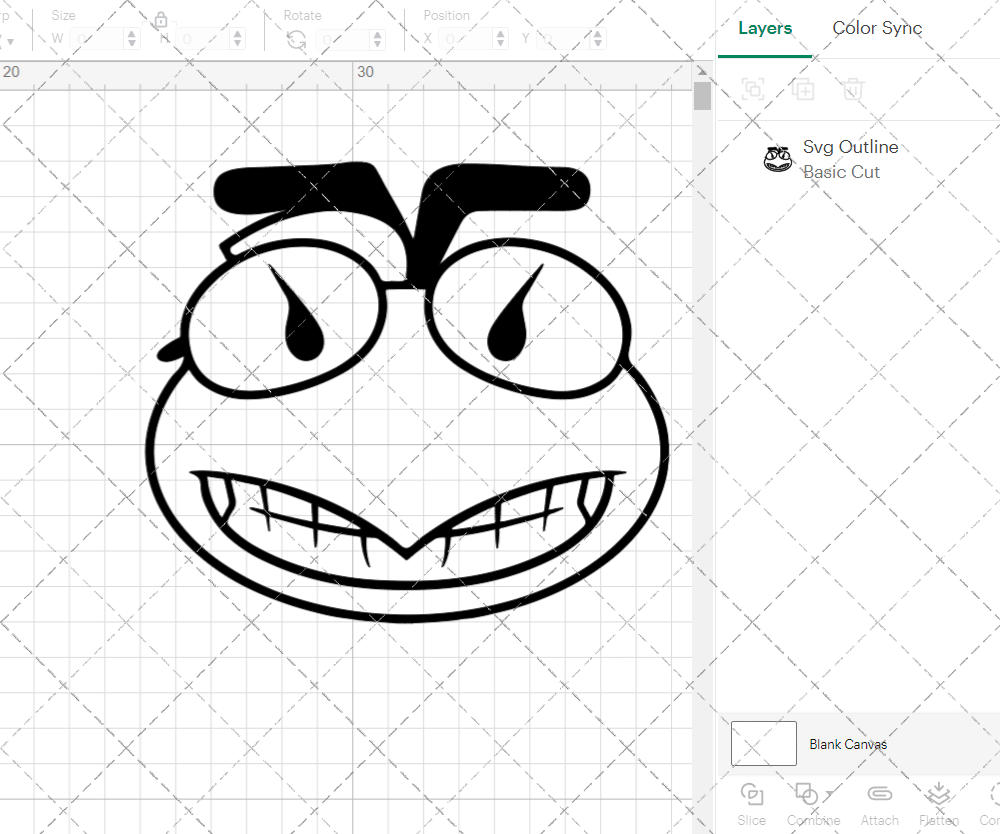Select the Svg Outline layer
This screenshot has width=1000, height=834.
pos(850,159)
